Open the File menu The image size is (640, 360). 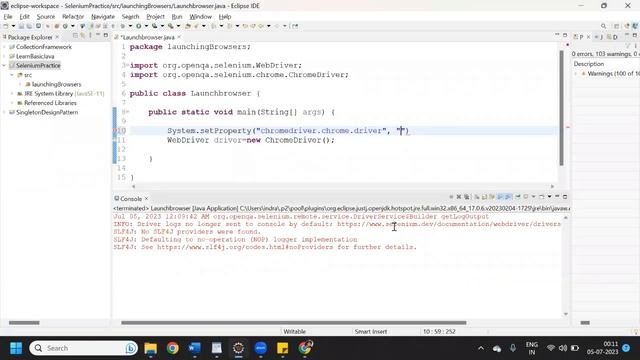[8, 17]
